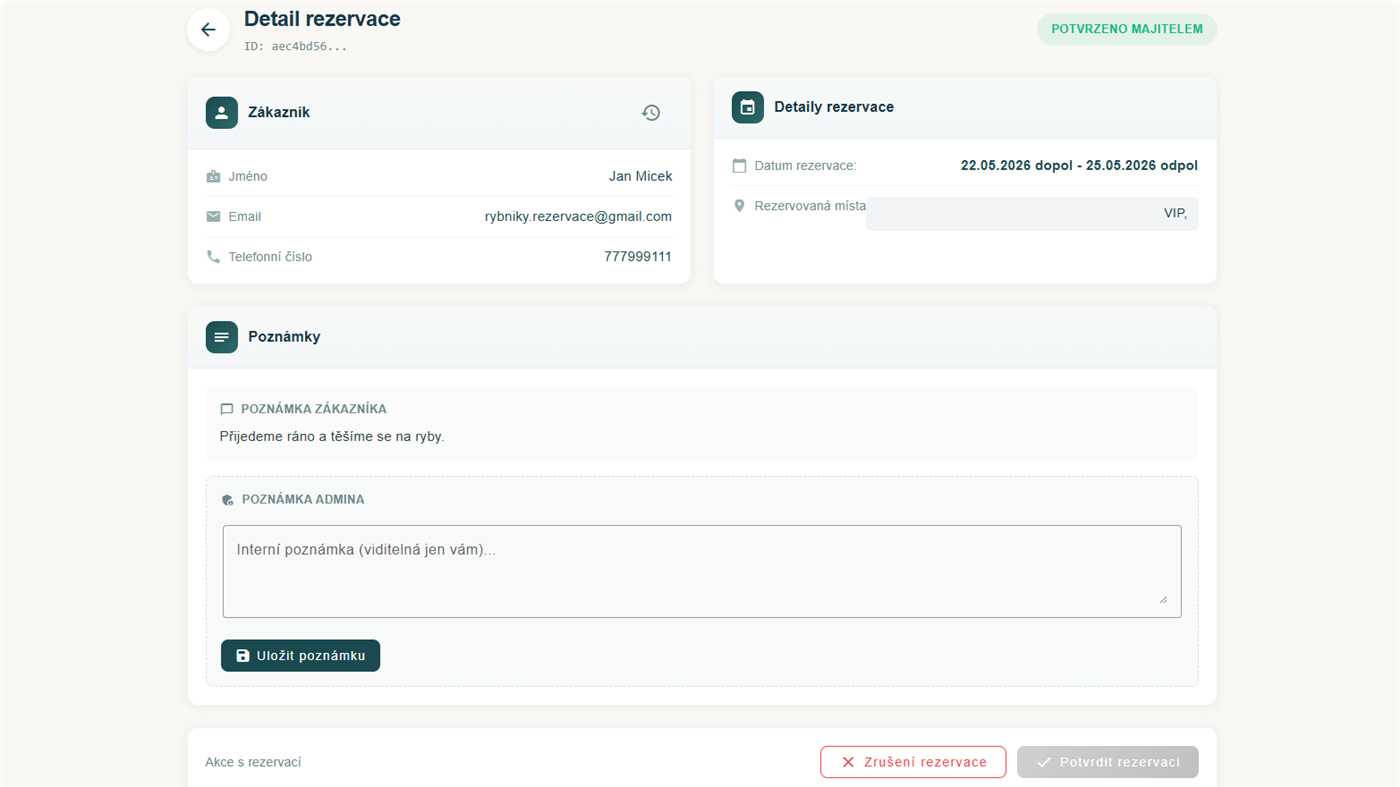
Task: Click the Poznámka zákazníka label
Action: pos(314,409)
